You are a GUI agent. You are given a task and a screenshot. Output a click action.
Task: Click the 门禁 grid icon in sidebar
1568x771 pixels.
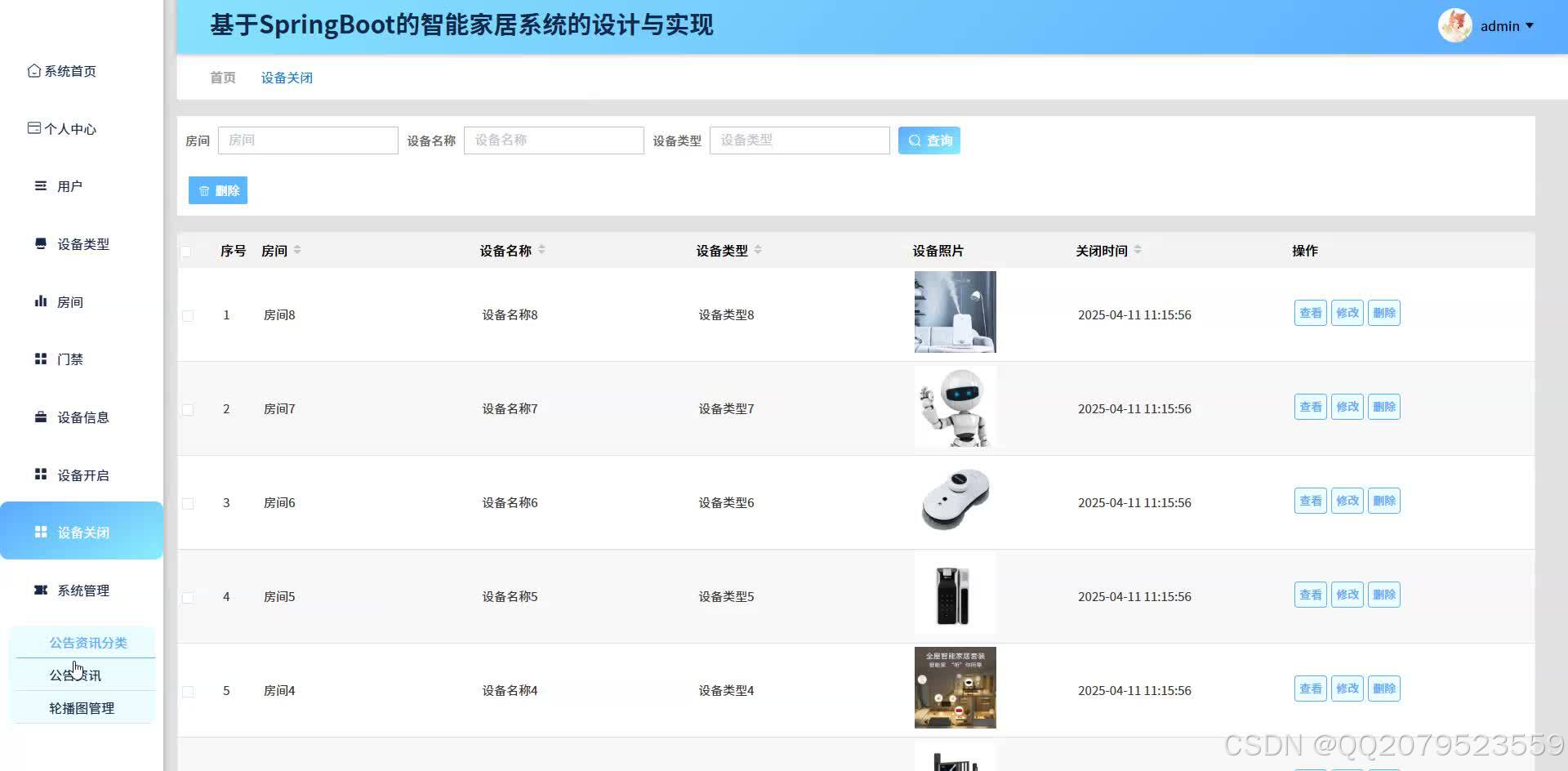point(40,359)
